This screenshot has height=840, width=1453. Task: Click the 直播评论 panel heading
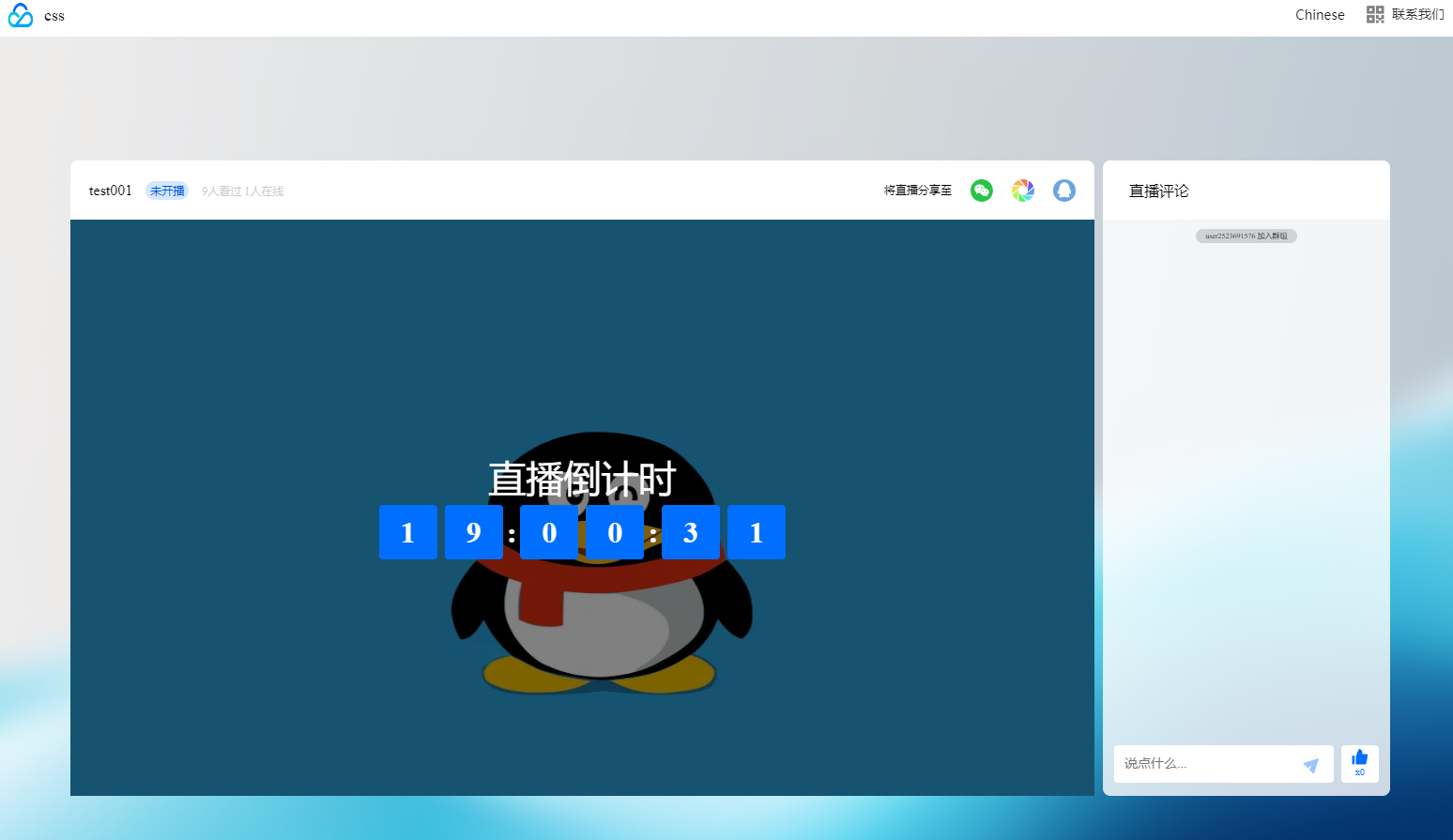click(x=1159, y=191)
